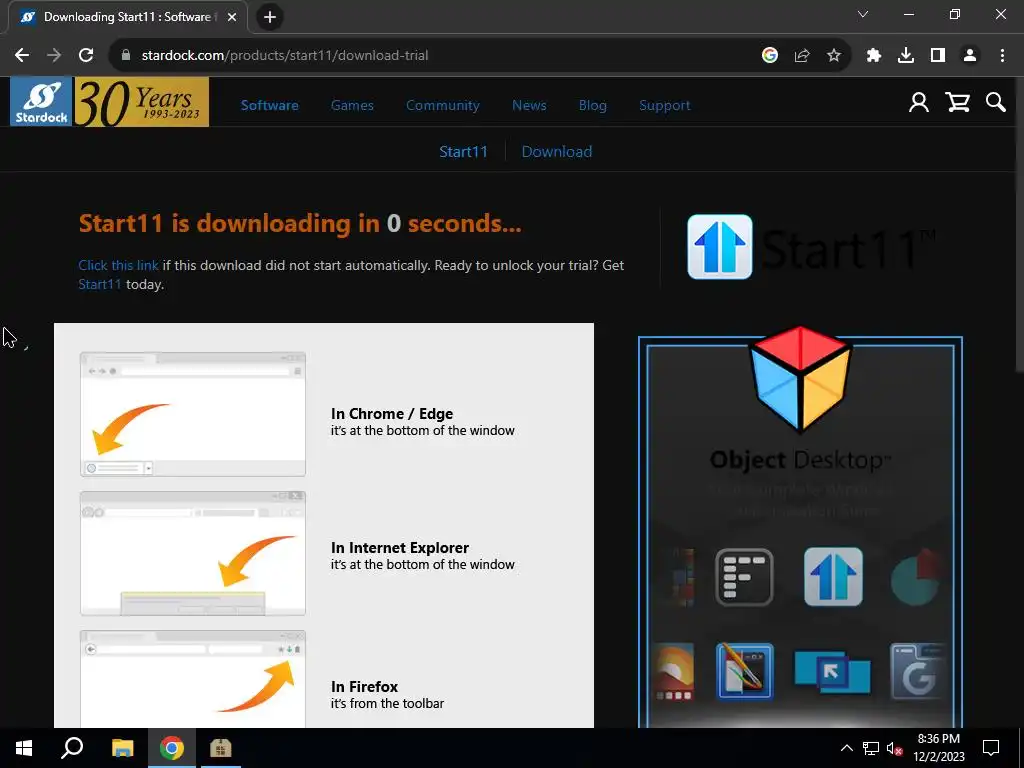Open File Explorer from the taskbar
Viewport: 1024px width, 768px height.
(122, 748)
